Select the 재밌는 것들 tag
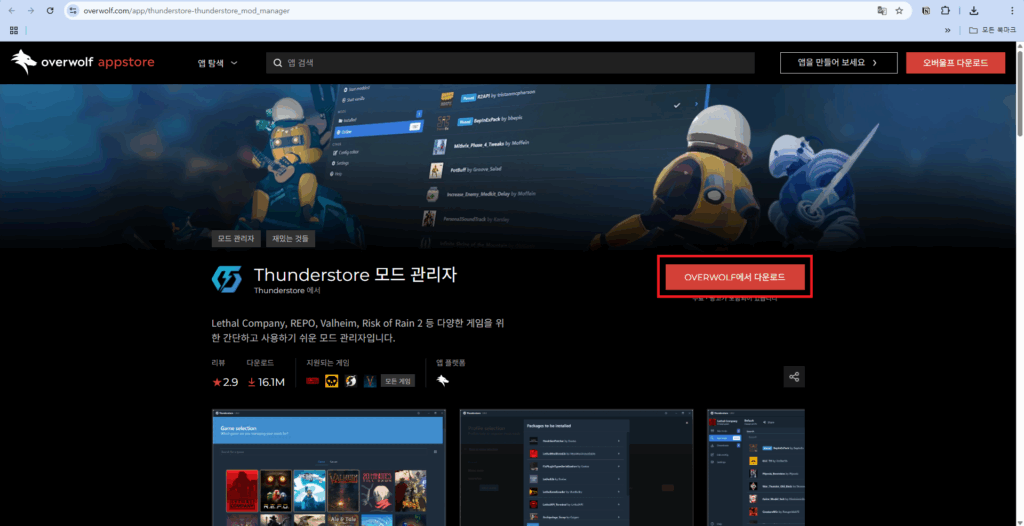The image size is (1024, 526). pyautogui.click(x=291, y=238)
